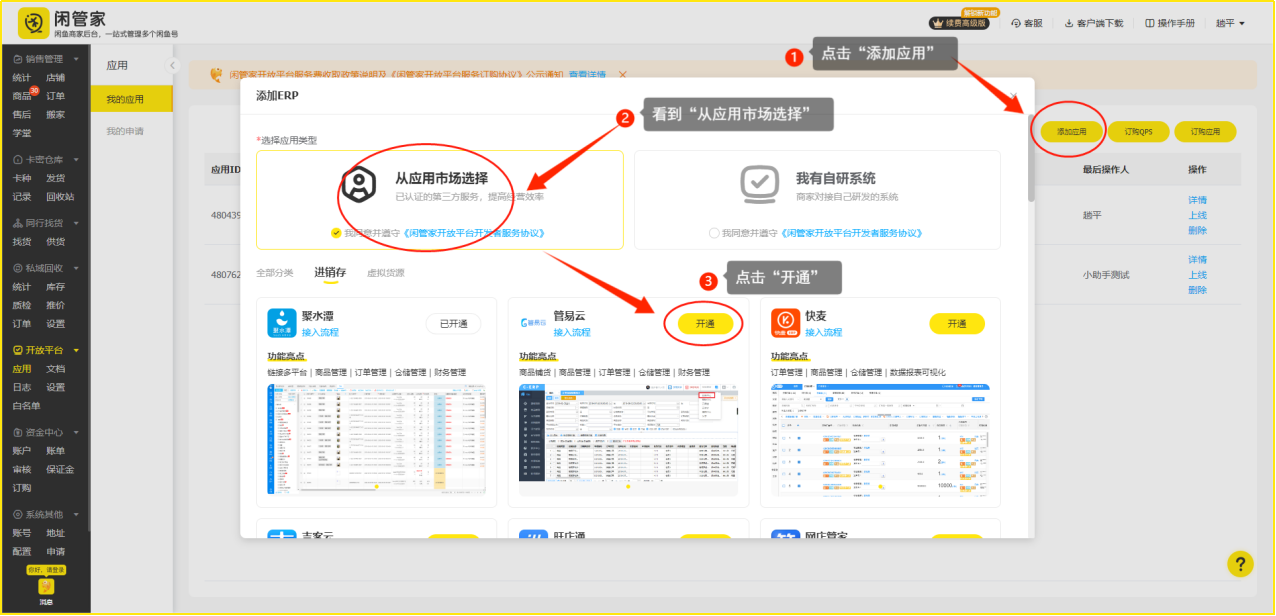Click the 聚水潭 app icon
Viewport: 1276px width, 616px height.
(x=282, y=323)
